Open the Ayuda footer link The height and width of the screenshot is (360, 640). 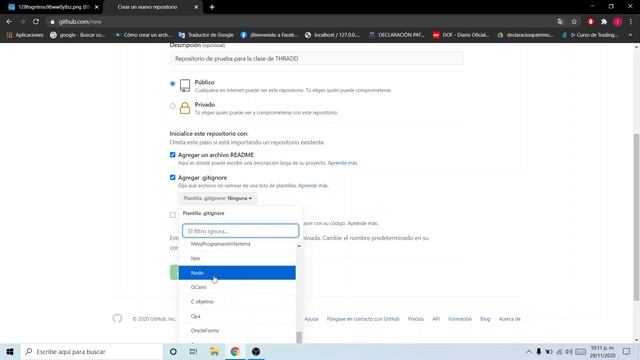click(311, 319)
